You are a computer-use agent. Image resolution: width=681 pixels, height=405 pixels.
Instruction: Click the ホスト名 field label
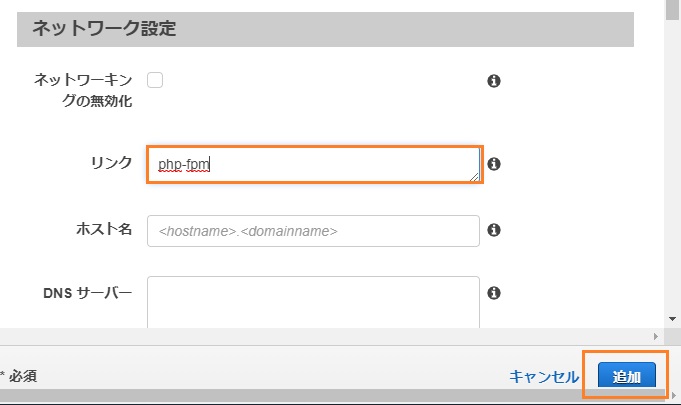(104, 229)
